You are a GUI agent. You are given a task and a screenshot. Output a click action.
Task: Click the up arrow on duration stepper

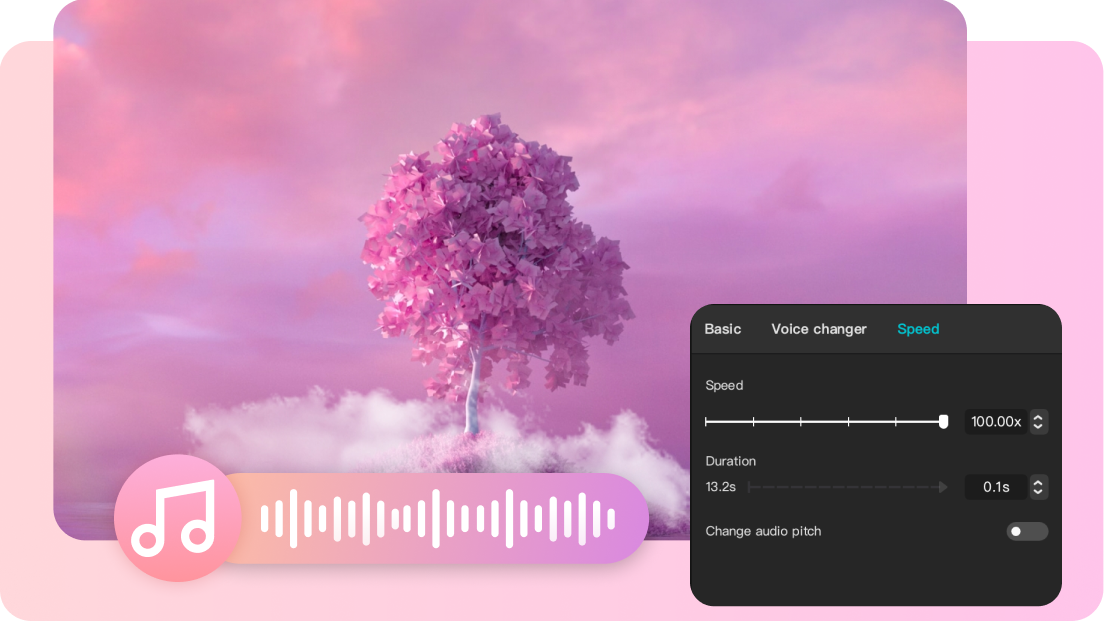[1038, 483]
